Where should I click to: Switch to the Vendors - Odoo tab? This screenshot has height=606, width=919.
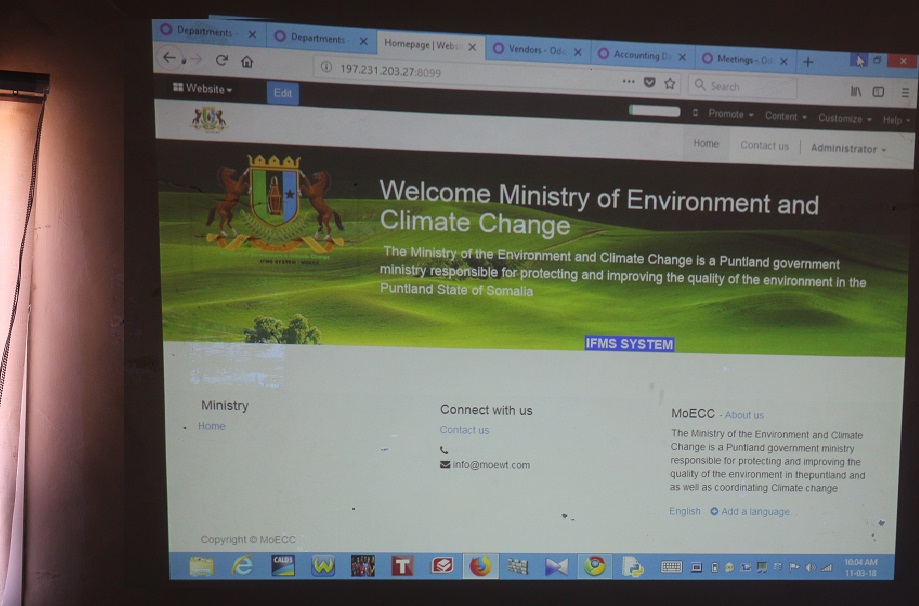tap(536, 50)
